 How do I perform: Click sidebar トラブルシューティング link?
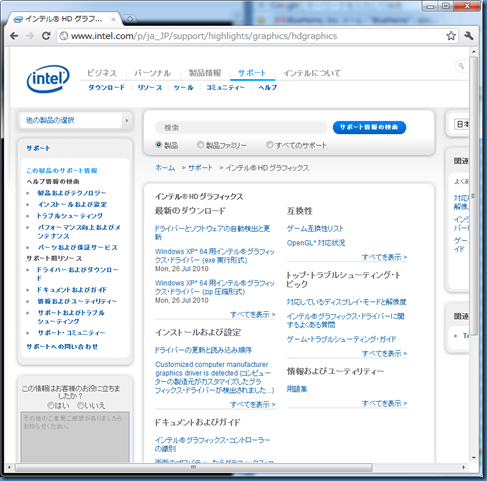tap(70, 216)
